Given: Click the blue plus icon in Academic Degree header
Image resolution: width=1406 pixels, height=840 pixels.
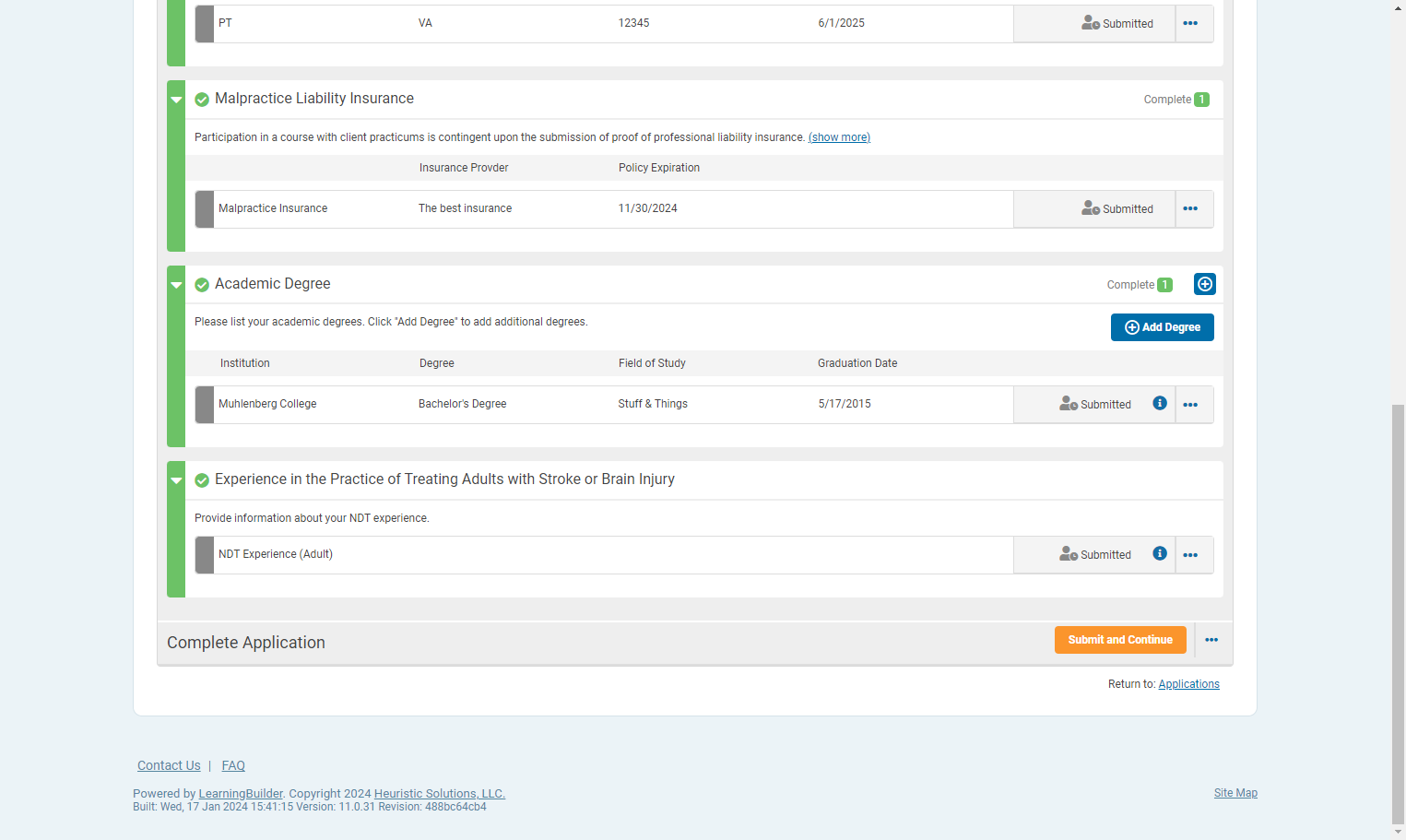Looking at the screenshot, I should 1205,284.
